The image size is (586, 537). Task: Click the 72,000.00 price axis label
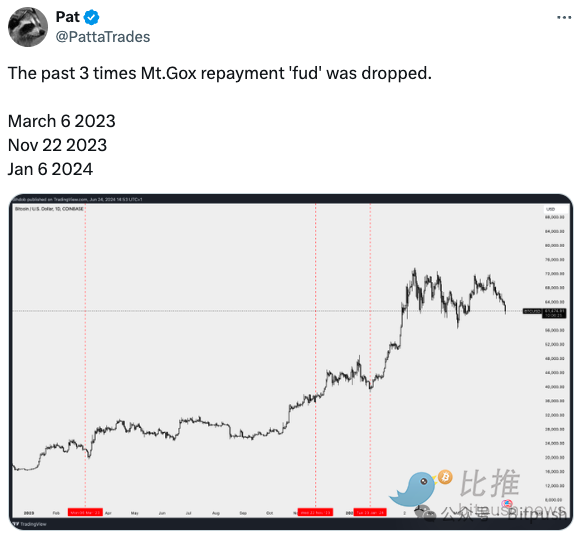coord(554,274)
